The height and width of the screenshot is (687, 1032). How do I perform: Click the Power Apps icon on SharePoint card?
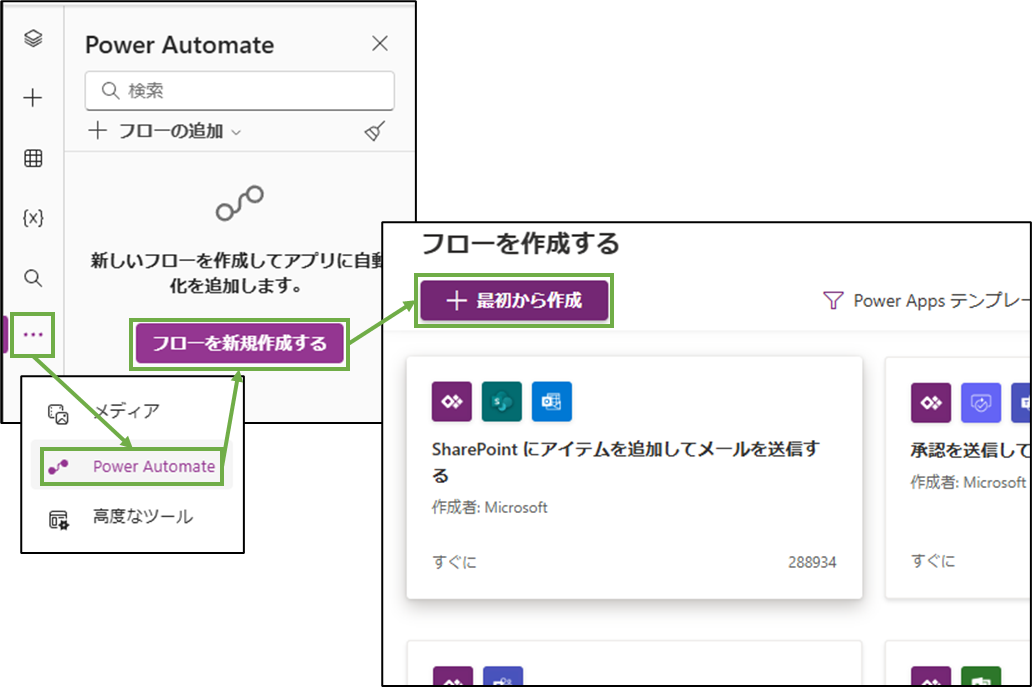[452, 401]
